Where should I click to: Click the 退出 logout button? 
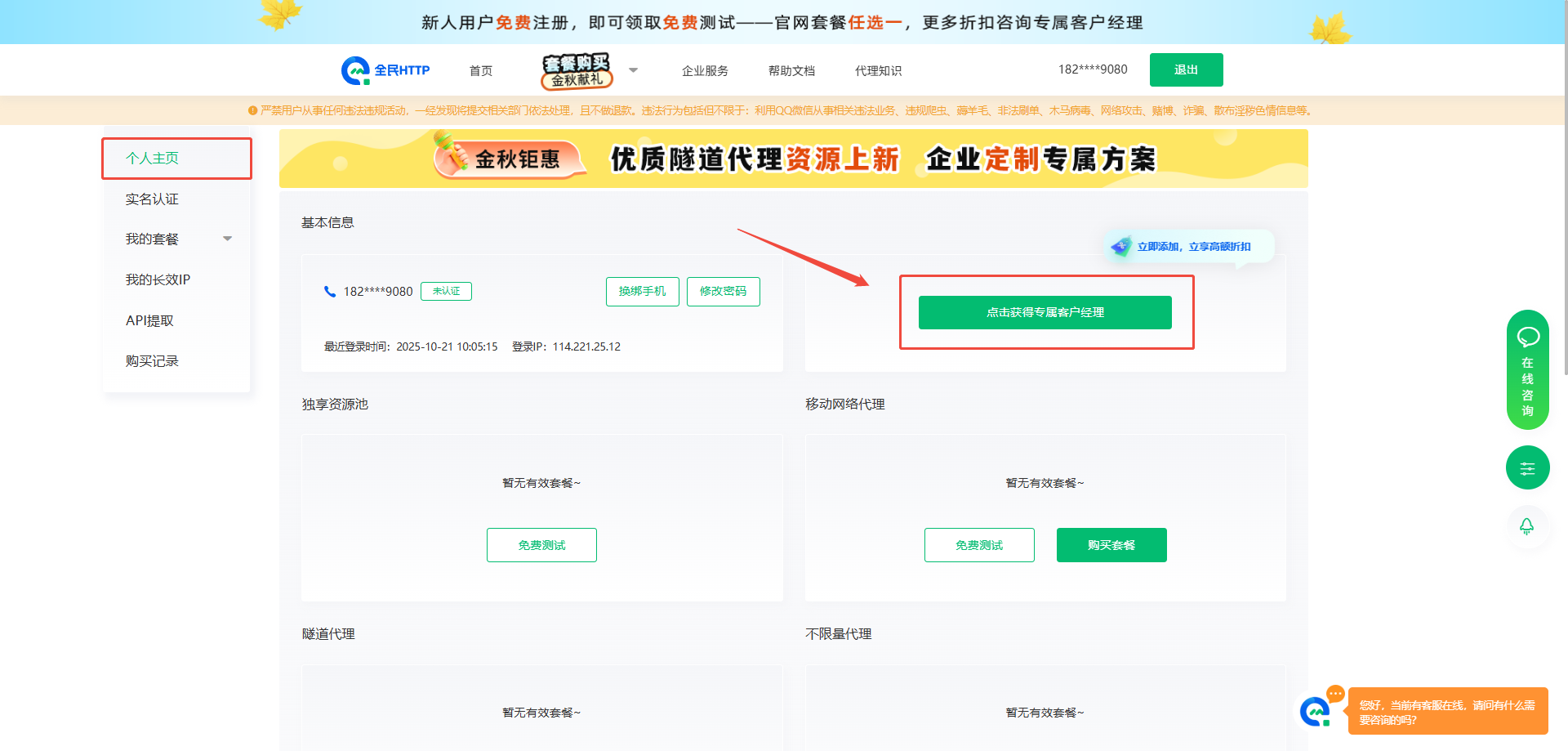[1186, 70]
